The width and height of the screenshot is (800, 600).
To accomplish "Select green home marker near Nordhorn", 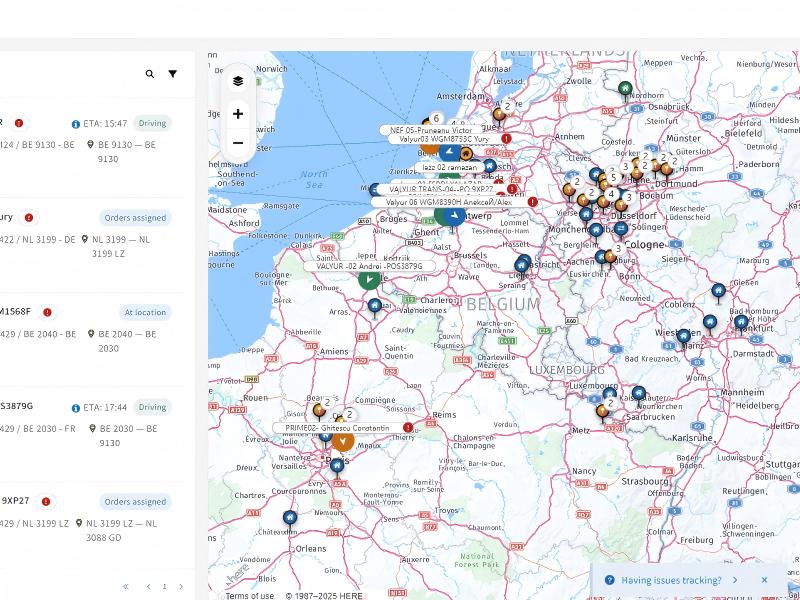I will point(625,89).
